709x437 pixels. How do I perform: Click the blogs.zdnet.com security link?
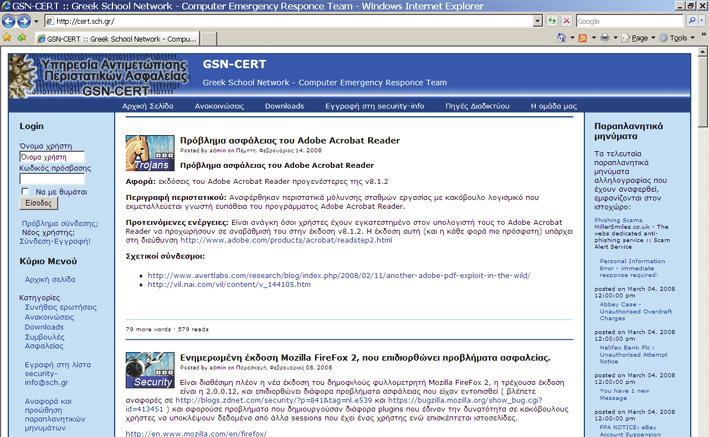click(274, 400)
